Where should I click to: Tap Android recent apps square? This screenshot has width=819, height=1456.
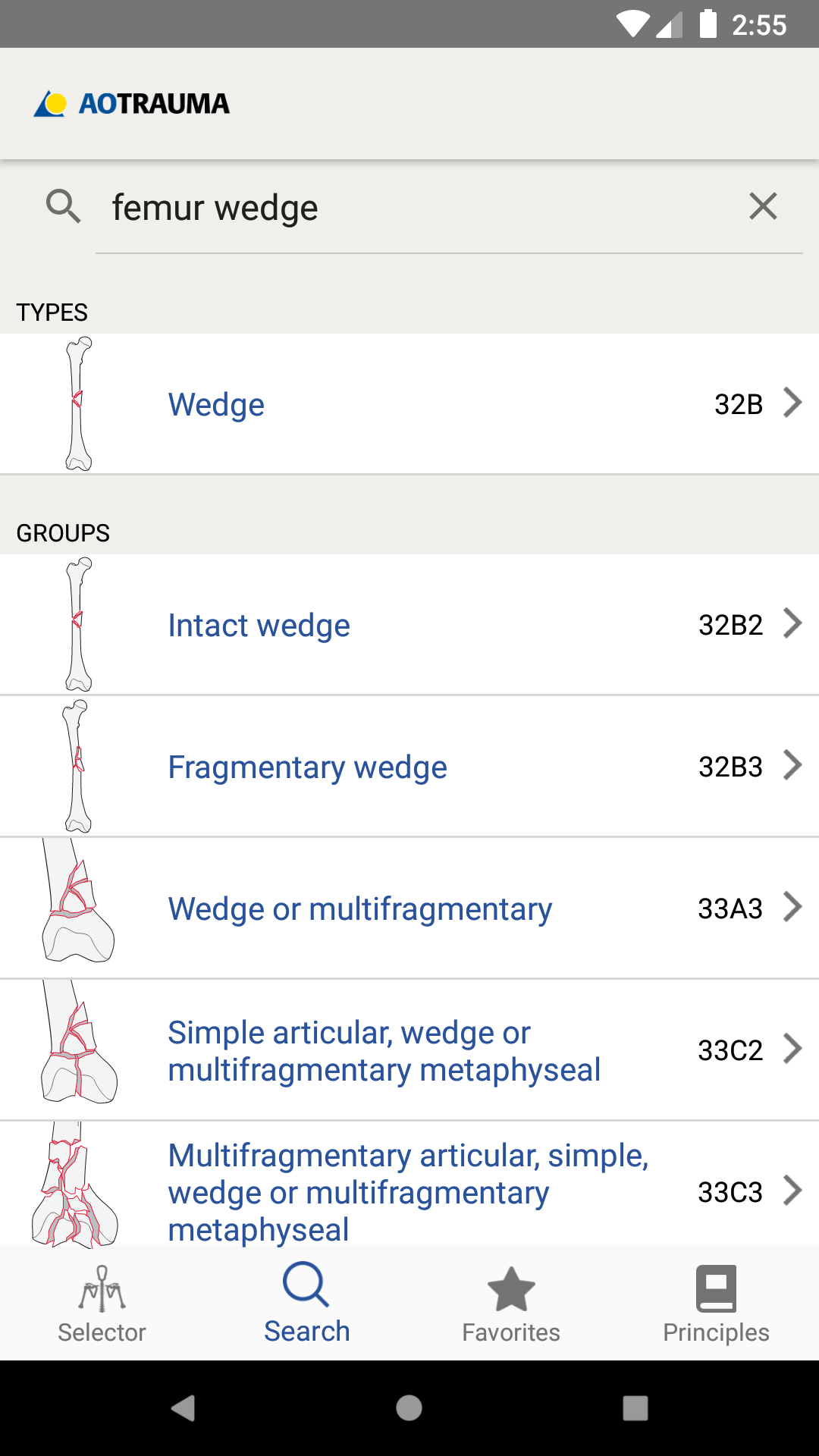click(x=635, y=1408)
